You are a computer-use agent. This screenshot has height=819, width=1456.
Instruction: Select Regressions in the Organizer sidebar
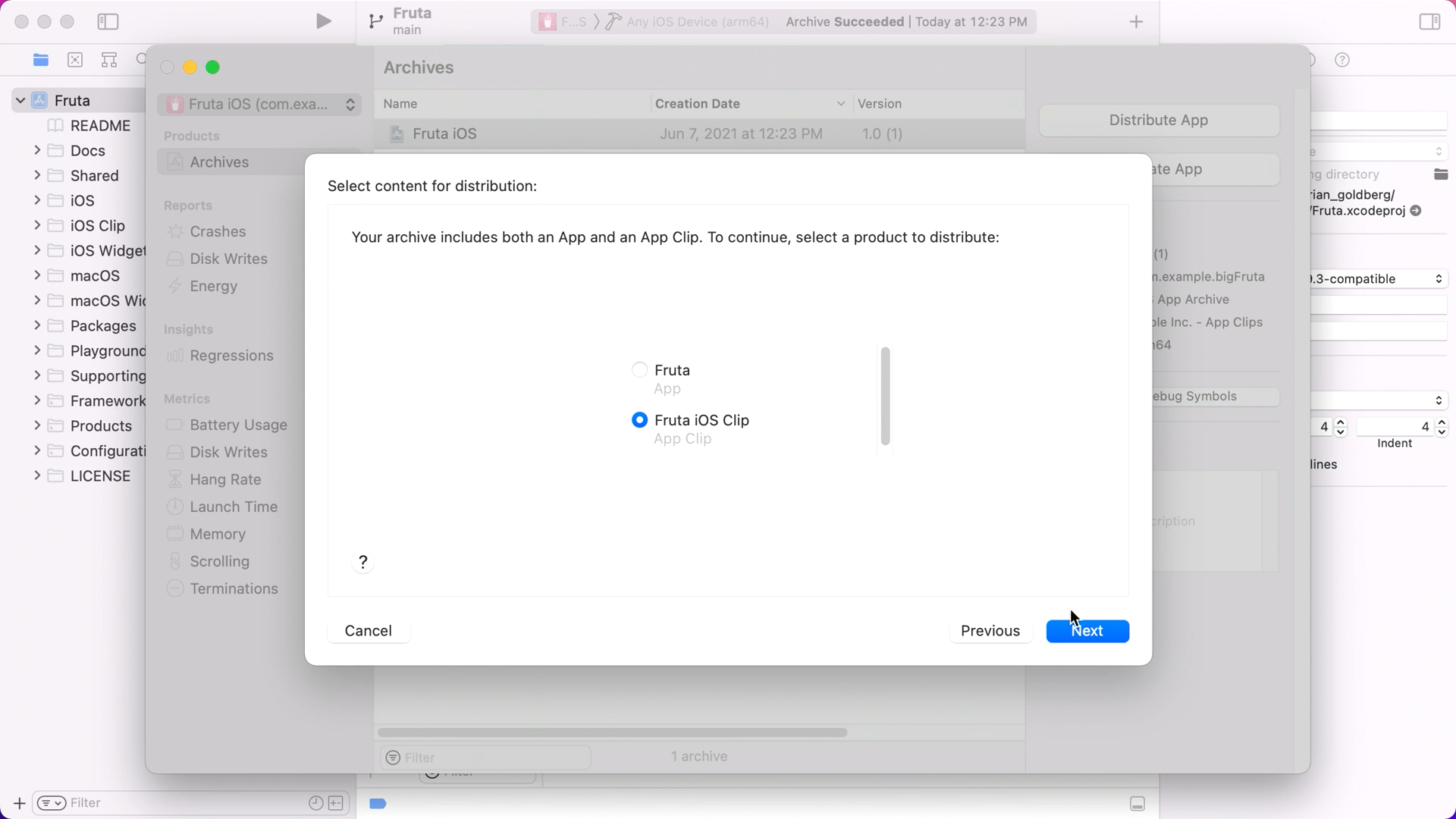231,356
